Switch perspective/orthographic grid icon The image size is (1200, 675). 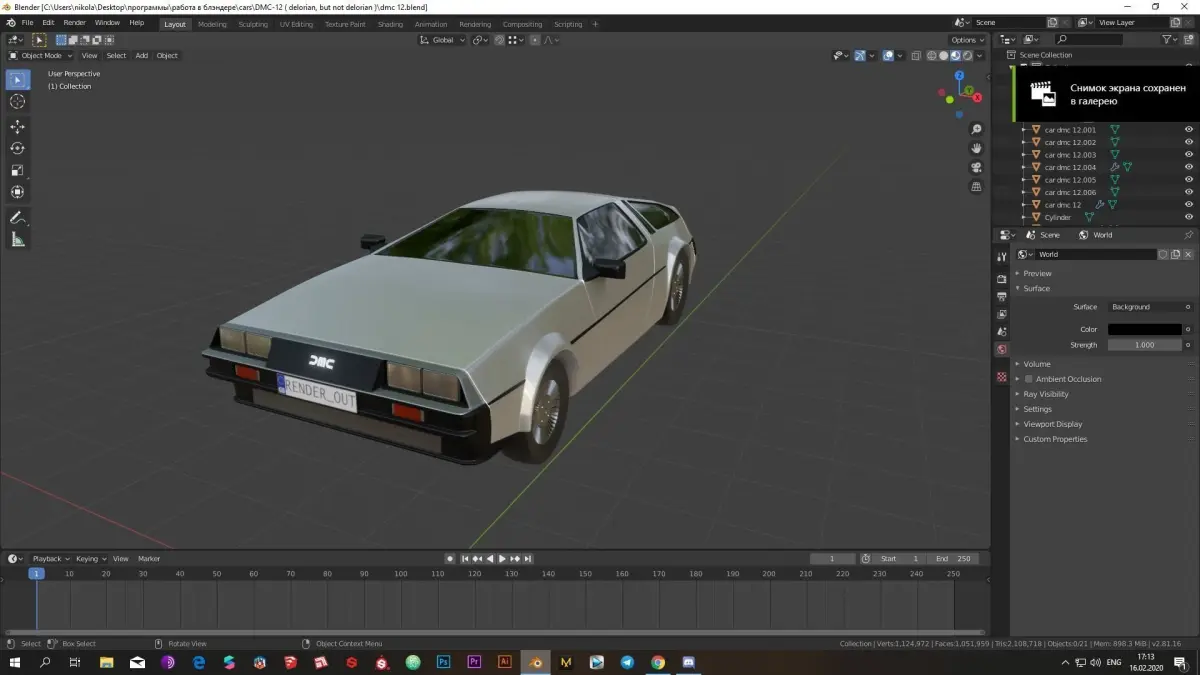point(977,186)
